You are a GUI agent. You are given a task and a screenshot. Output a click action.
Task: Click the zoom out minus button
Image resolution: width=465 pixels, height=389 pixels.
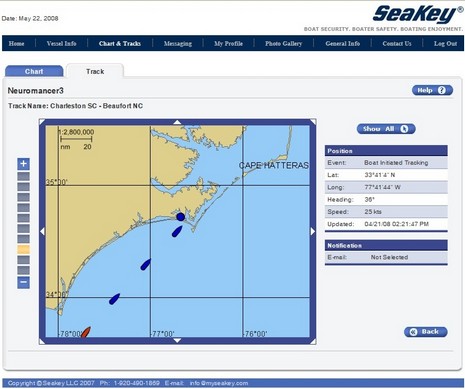click(x=23, y=282)
